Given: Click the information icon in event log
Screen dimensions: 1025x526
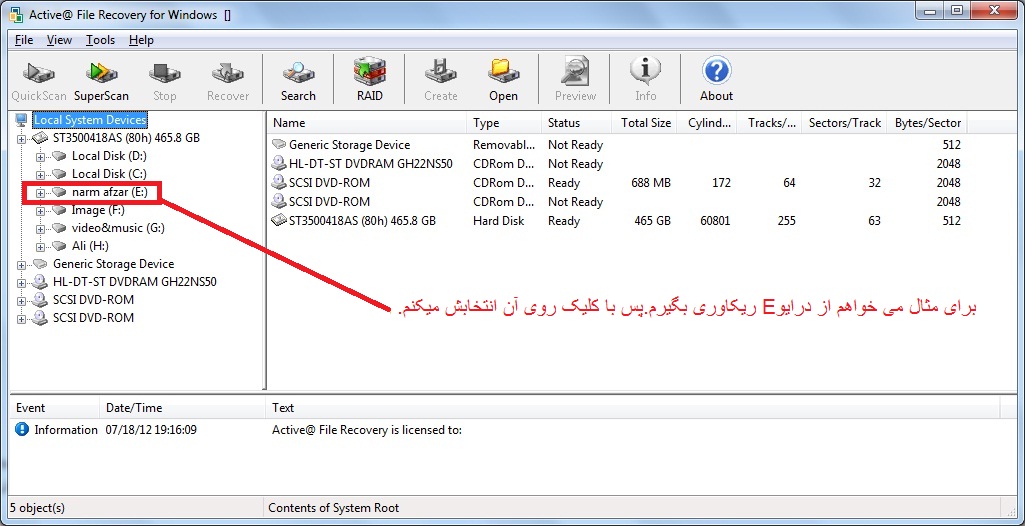Looking at the screenshot, I should [22, 429].
